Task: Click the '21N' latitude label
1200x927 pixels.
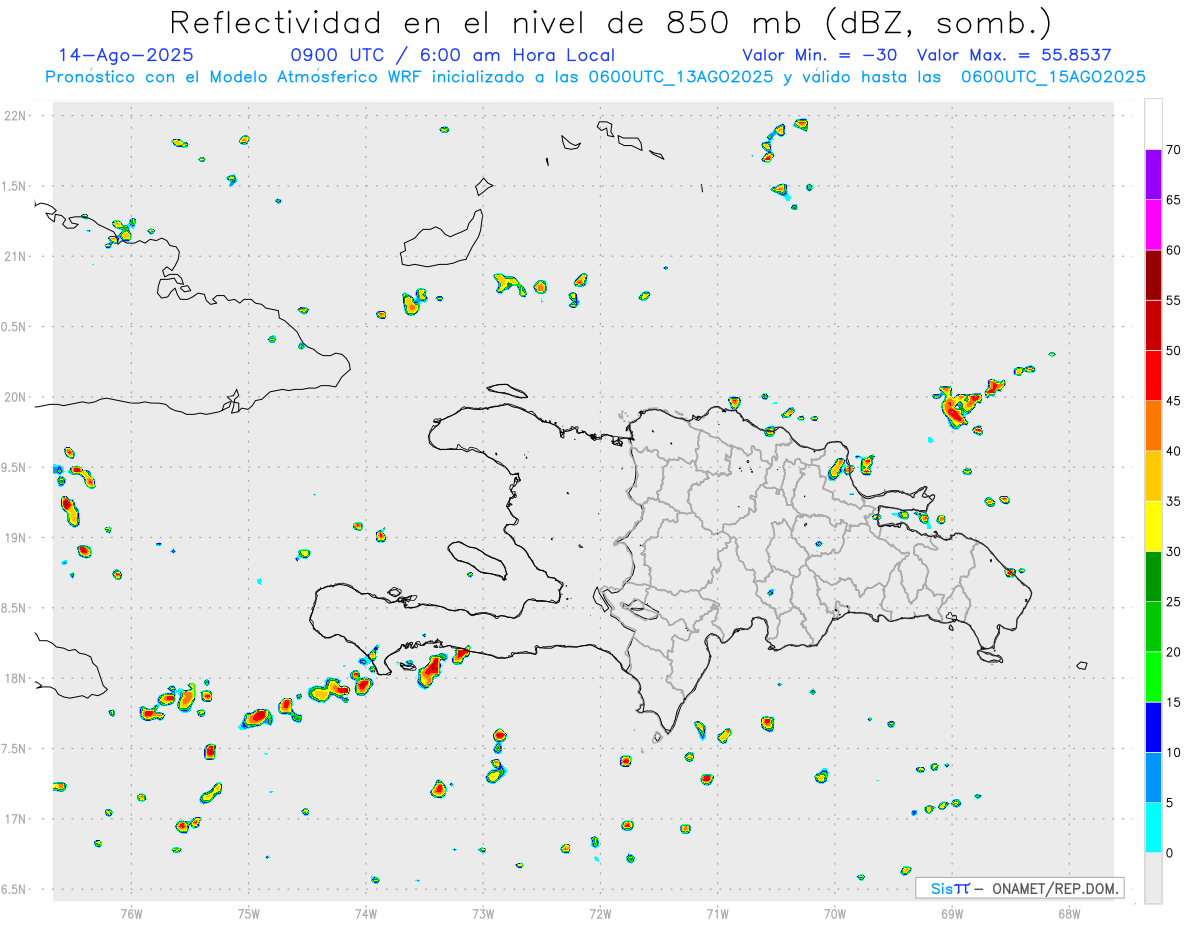Action: [16, 256]
